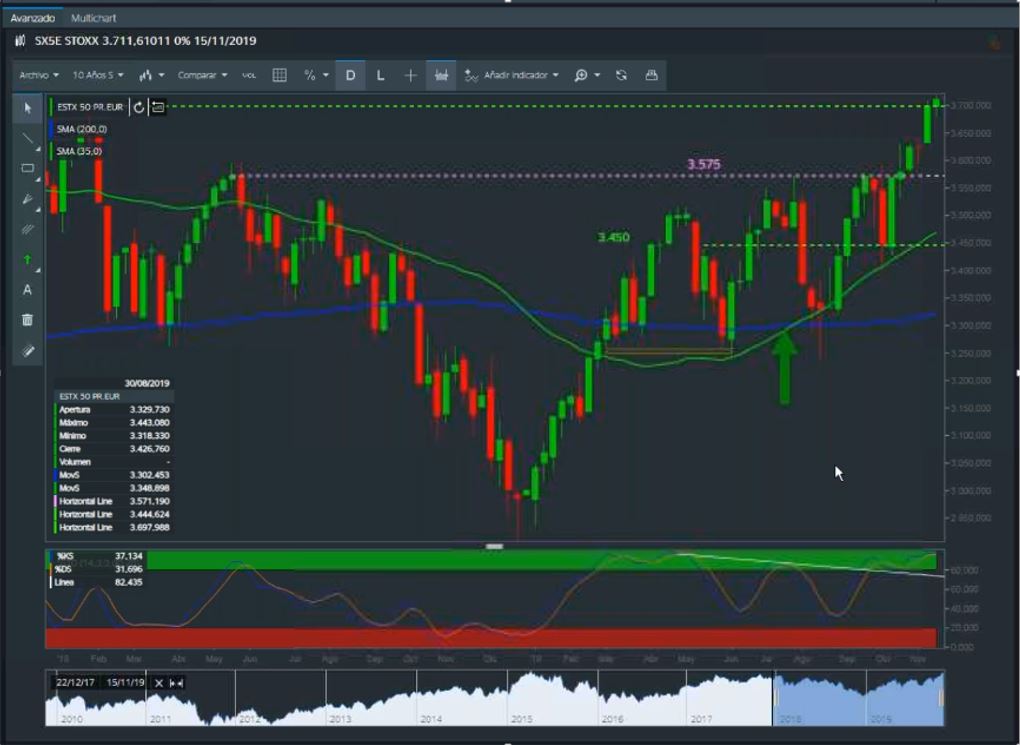The width and height of the screenshot is (1020, 745).
Task: Toggle the L line chart mode
Action: coord(380,75)
